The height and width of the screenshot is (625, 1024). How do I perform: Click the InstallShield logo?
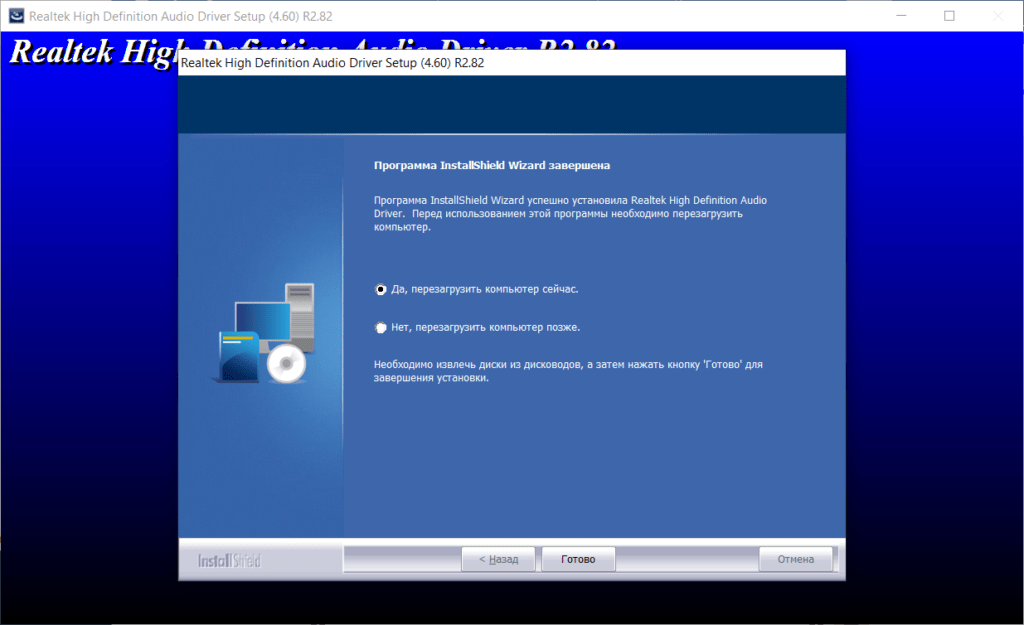229,560
